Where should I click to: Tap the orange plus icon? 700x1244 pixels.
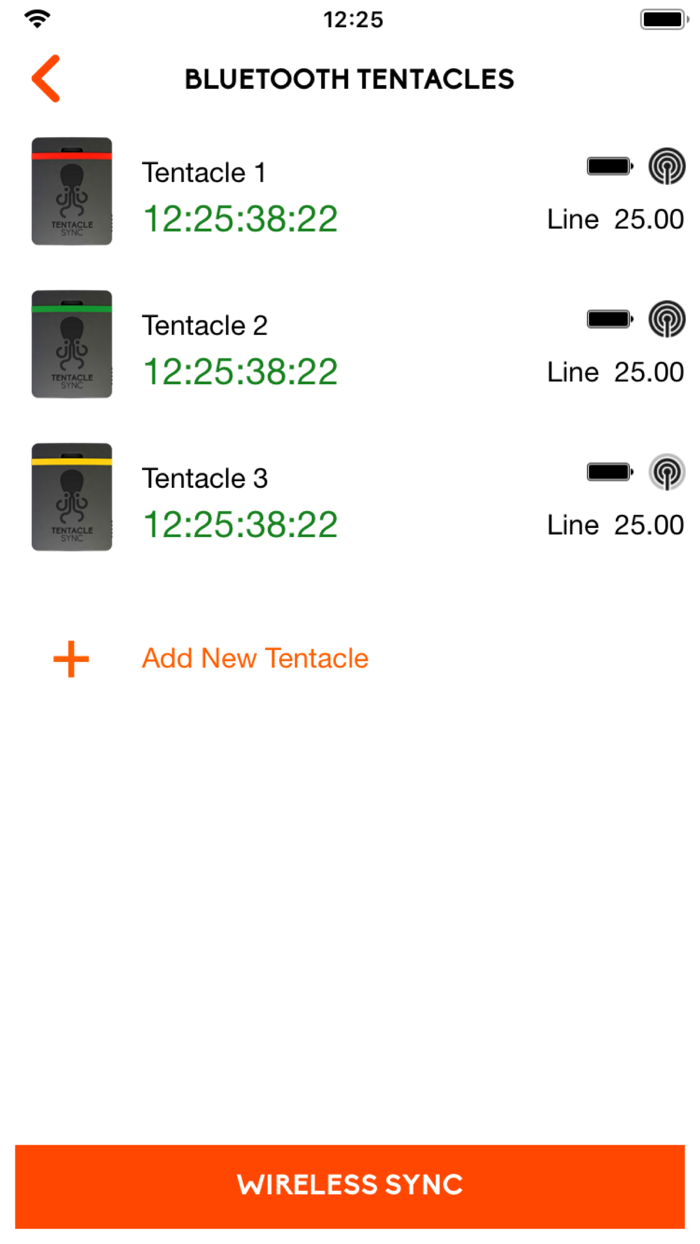click(70, 659)
